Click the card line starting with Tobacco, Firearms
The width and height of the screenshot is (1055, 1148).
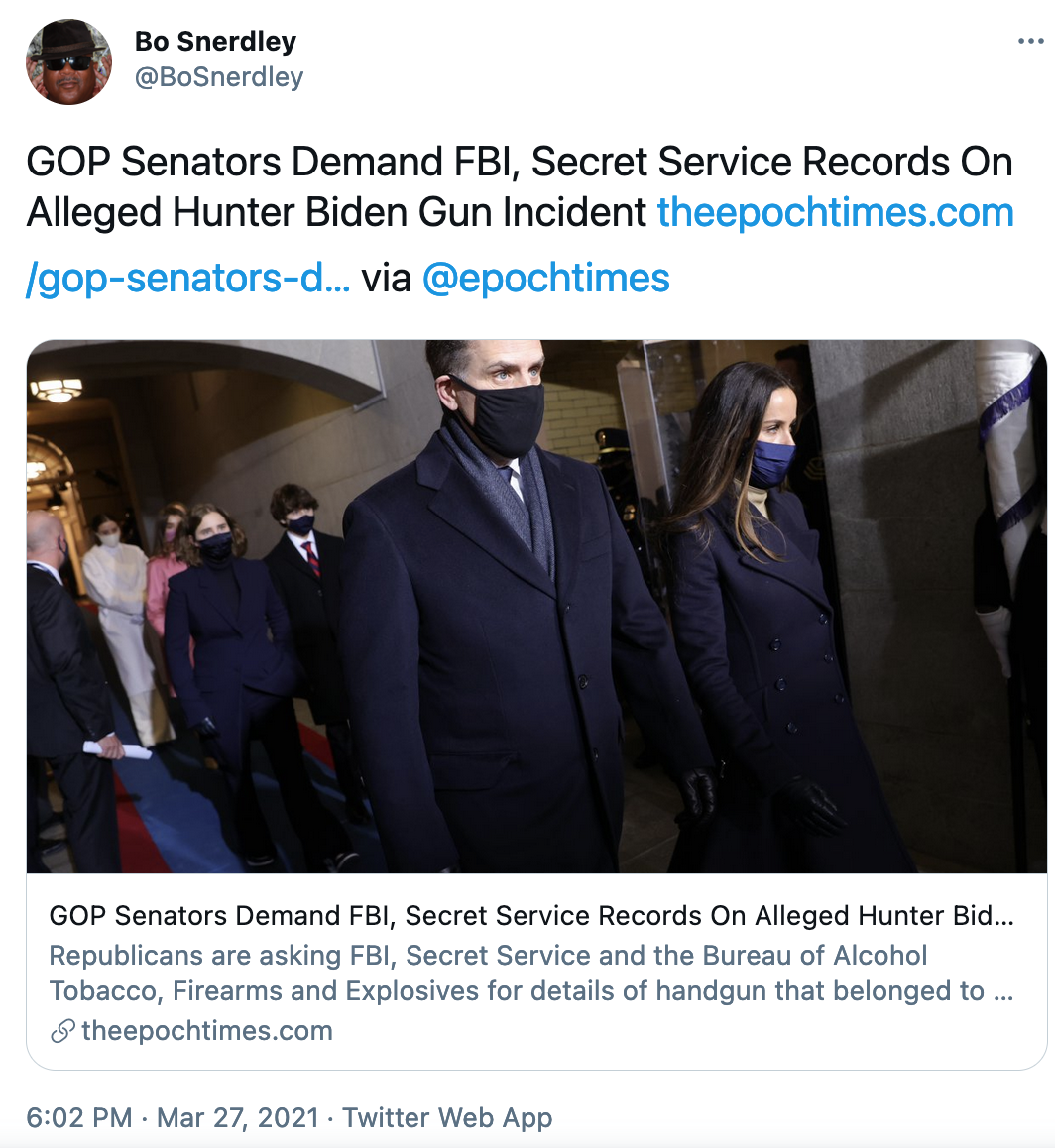pyautogui.click(x=531, y=991)
